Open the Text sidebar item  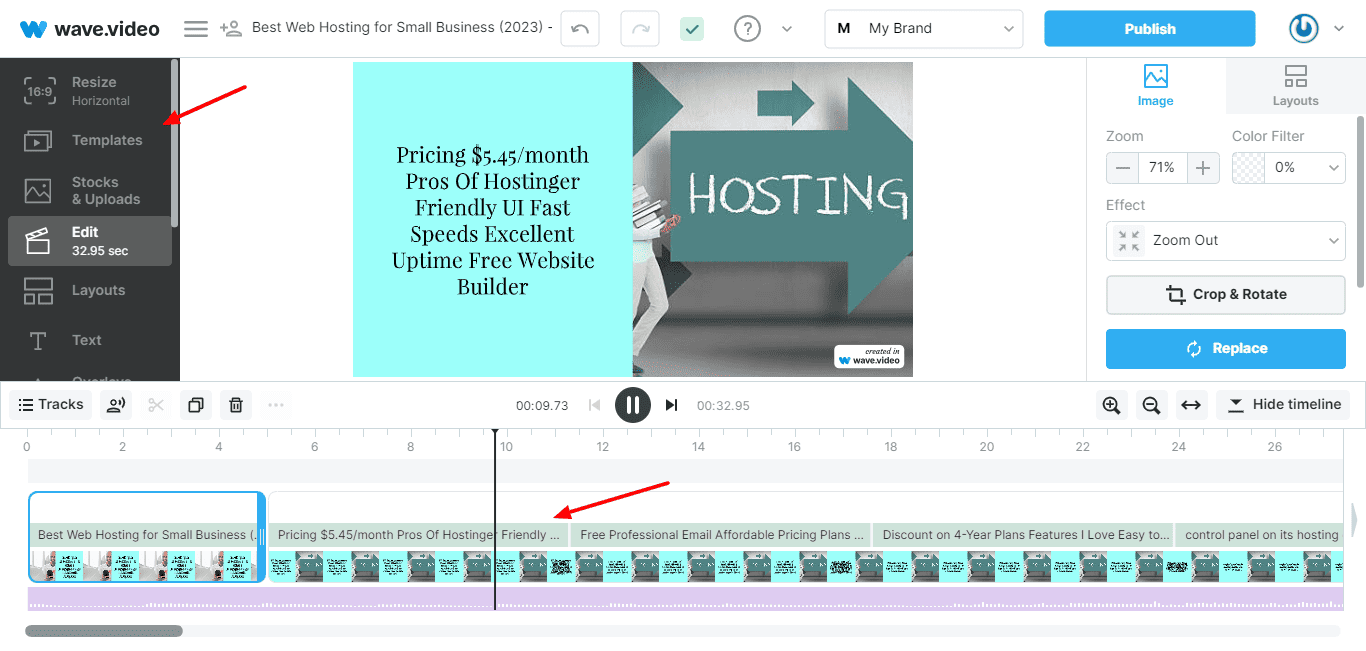point(89,341)
